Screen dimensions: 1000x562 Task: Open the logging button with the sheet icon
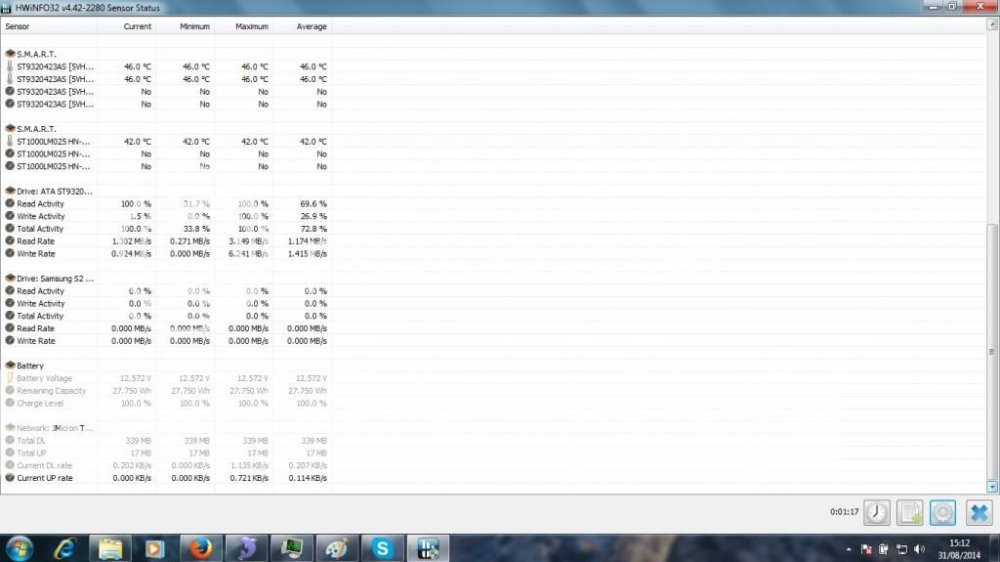pos(909,512)
